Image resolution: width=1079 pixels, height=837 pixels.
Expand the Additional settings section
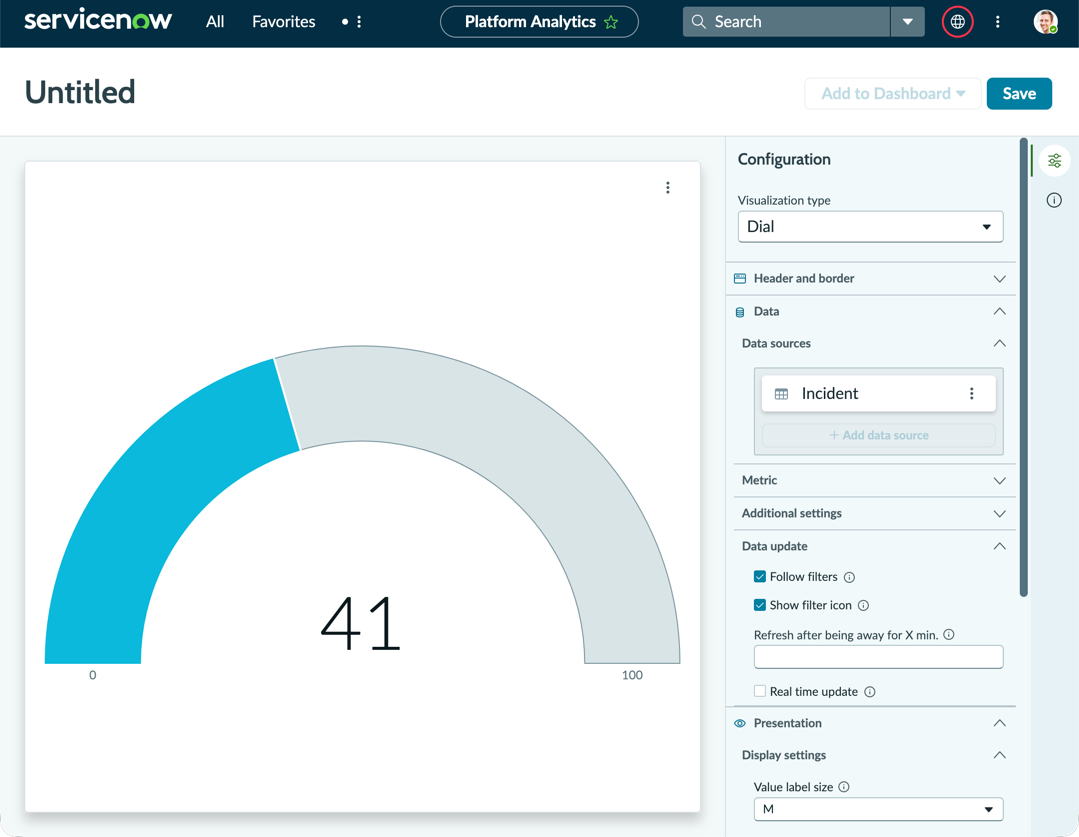(x=875, y=513)
